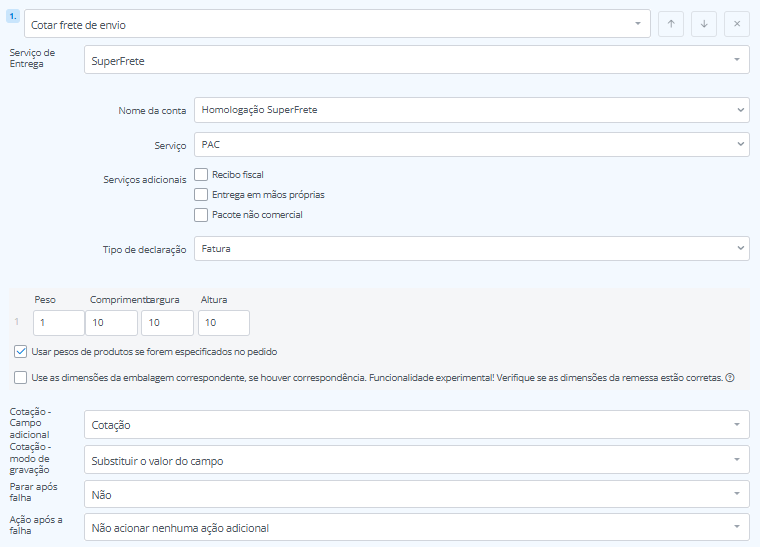Open the Cotar frete de envio action dropdown
Viewport: 760px width, 547px height.
tap(336, 24)
